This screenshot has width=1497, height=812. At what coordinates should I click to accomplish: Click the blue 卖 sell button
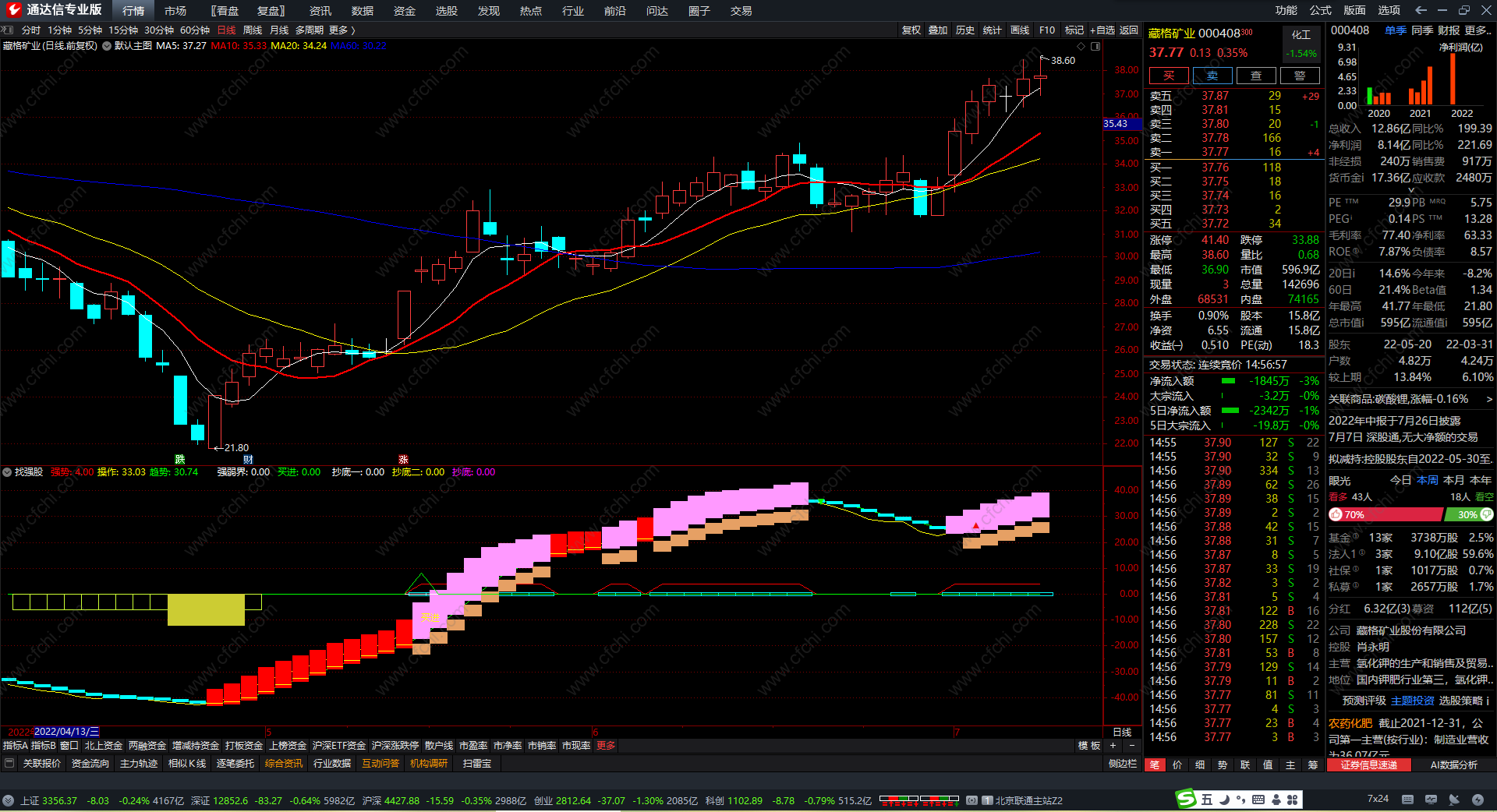tap(1212, 76)
